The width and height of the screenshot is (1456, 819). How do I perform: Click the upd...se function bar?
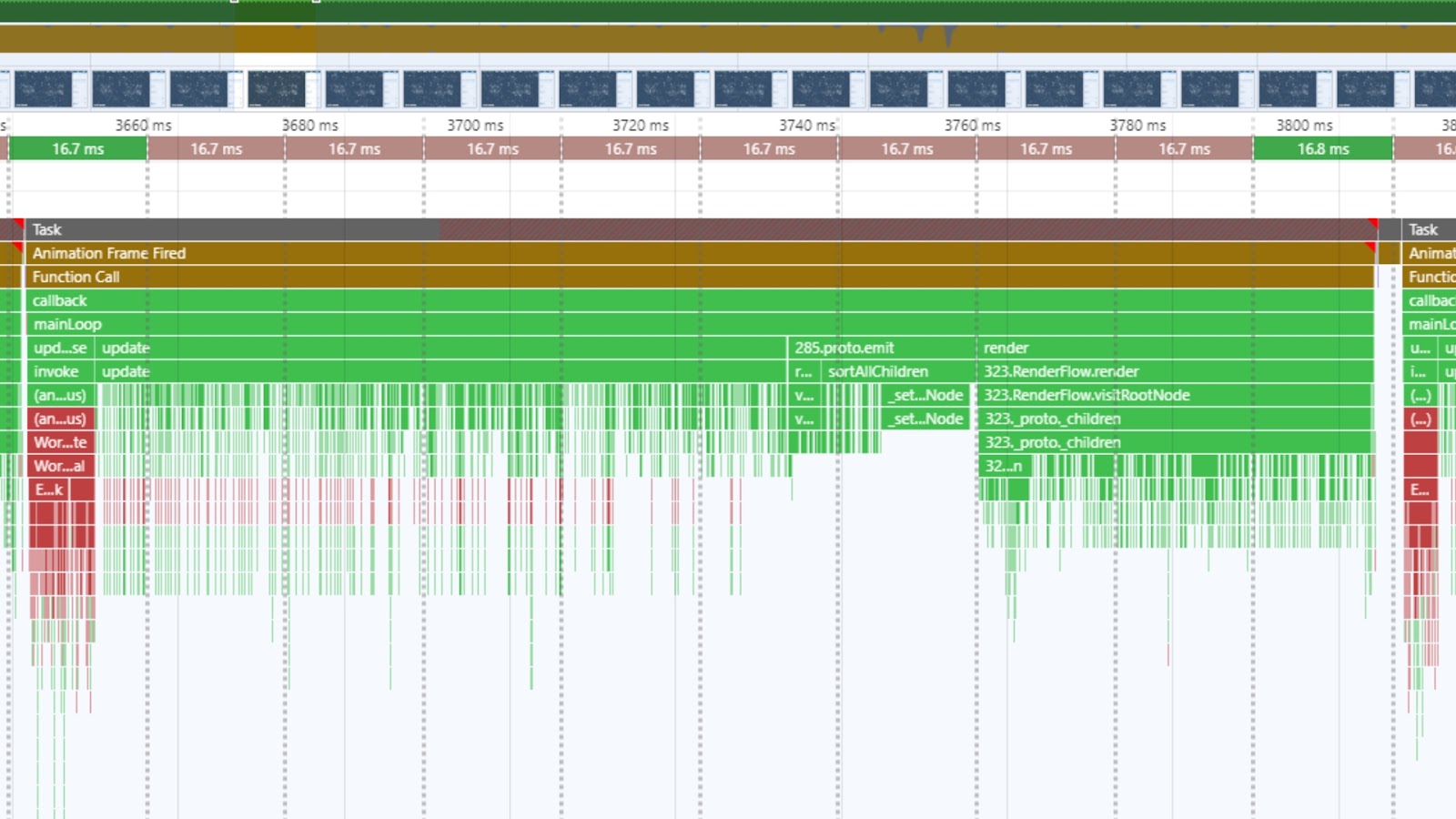pos(60,348)
